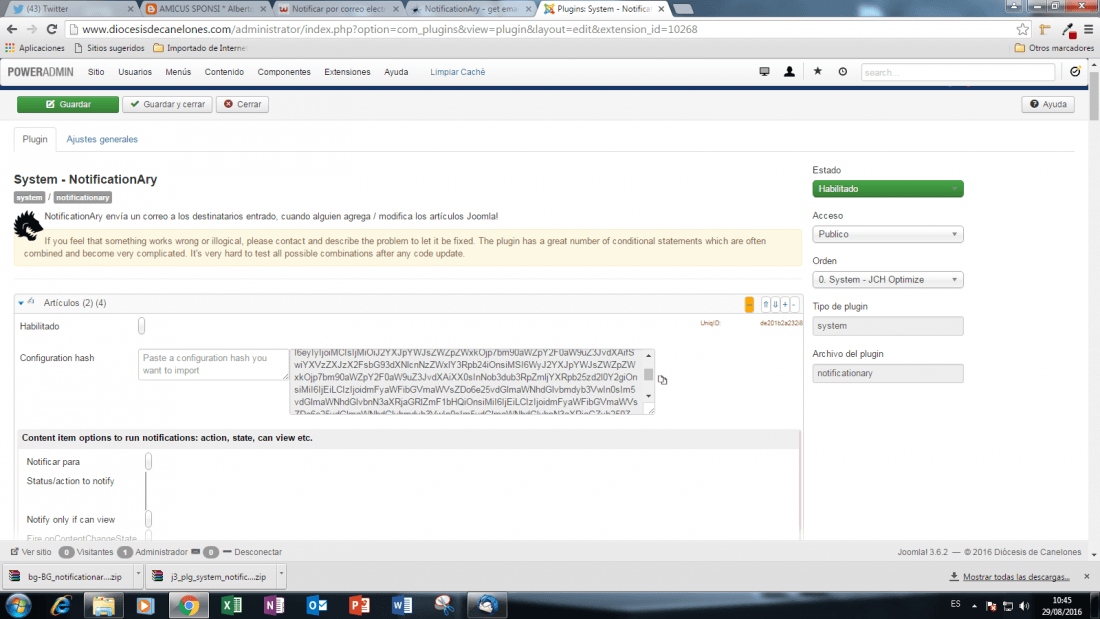Open the Orden System - JCH Optimize dropdown
The image size is (1100, 619).
(x=887, y=279)
